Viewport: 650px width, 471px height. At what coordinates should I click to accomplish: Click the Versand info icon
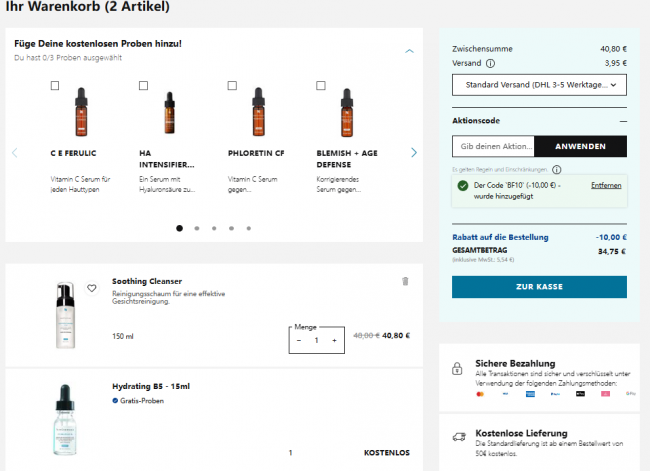coord(490,63)
